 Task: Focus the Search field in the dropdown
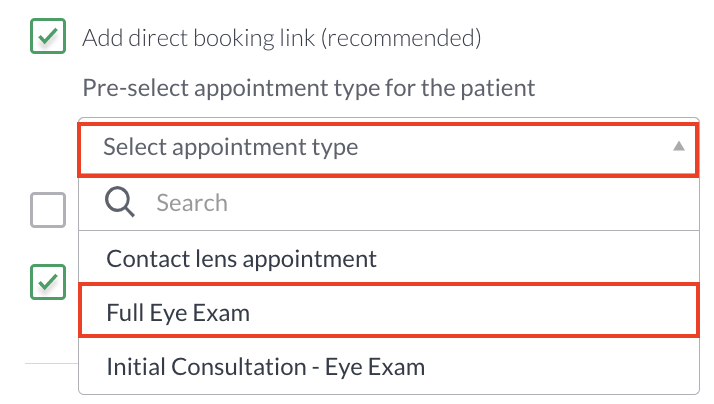pyautogui.click(x=388, y=203)
